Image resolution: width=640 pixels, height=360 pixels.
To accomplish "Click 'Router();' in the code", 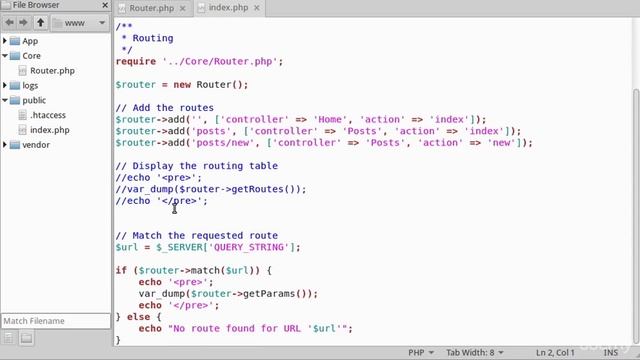I will 222,84.
